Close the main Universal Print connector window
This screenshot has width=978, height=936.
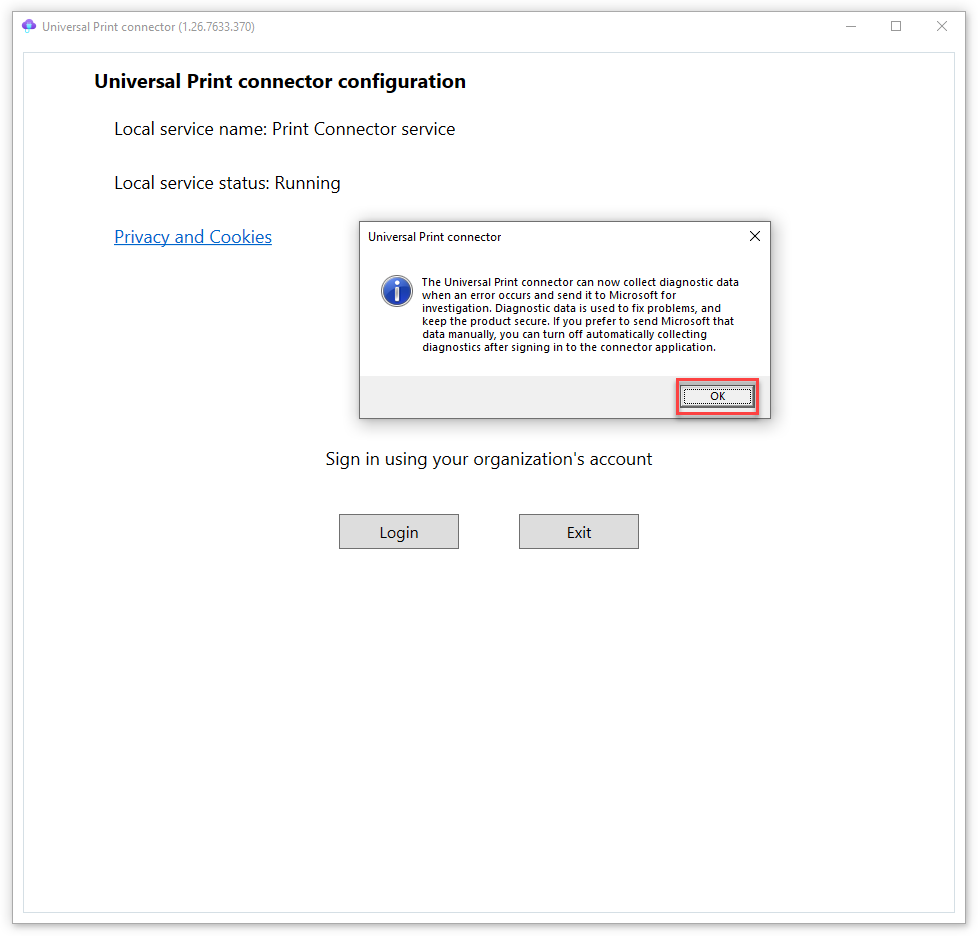942,26
